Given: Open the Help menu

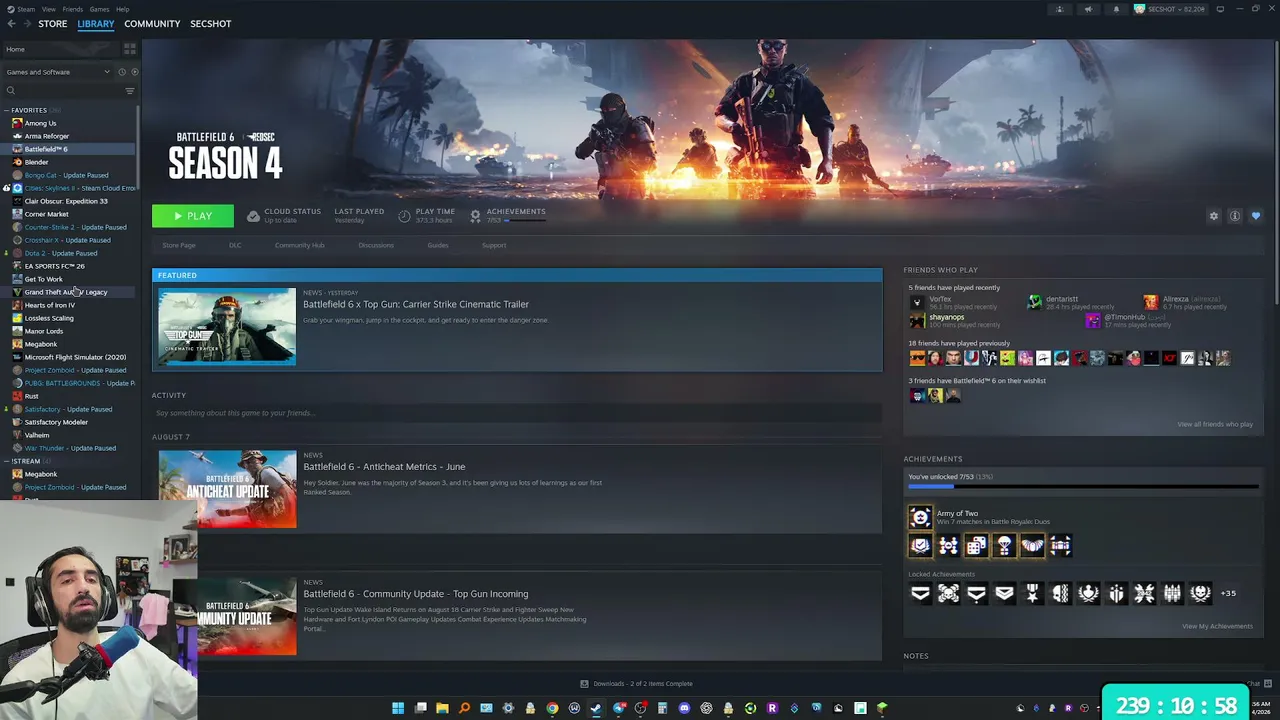Looking at the screenshot, I should point(122,9).
